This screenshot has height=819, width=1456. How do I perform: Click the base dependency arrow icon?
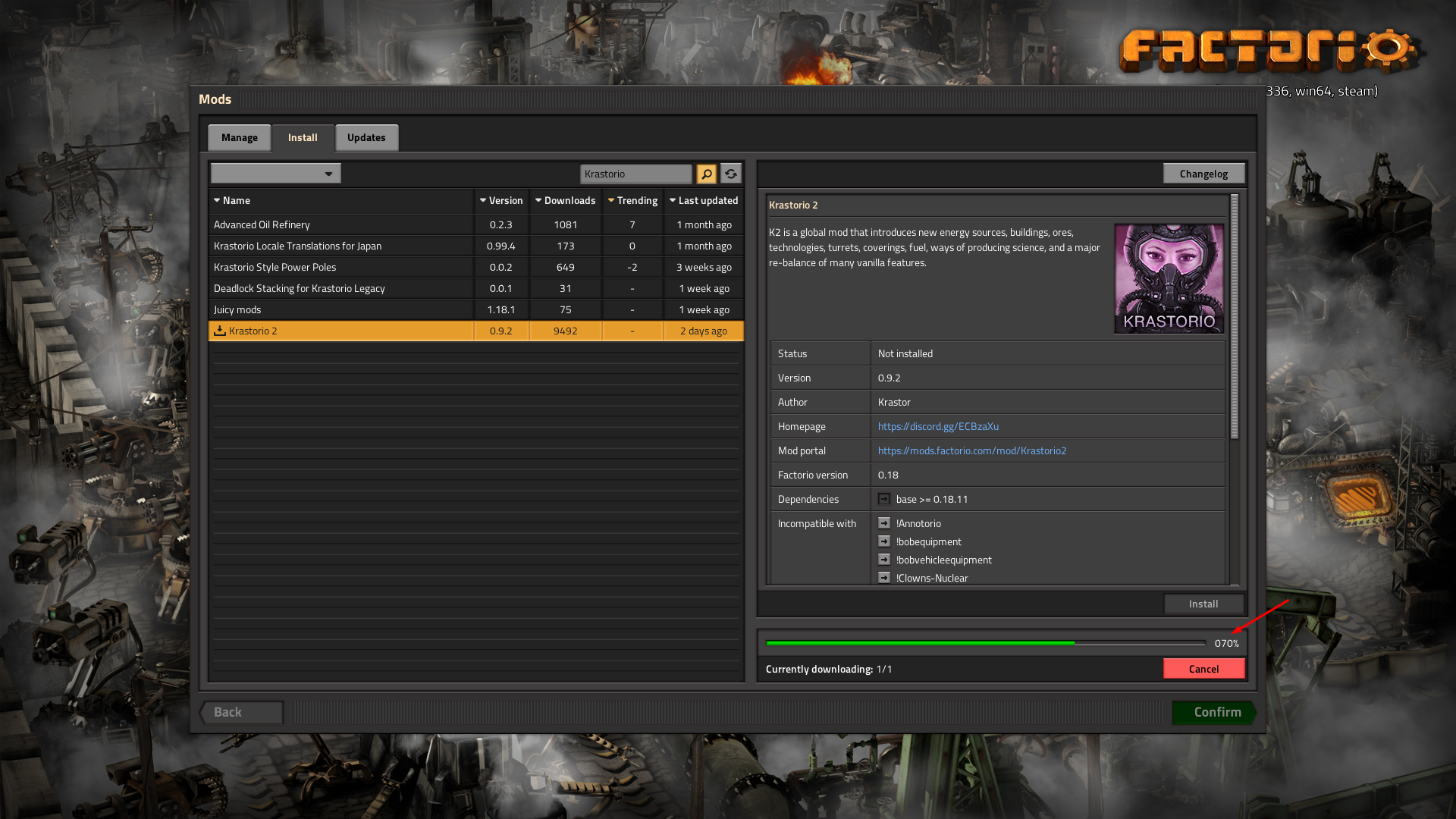pyautogui.click(x=884, y=499)
